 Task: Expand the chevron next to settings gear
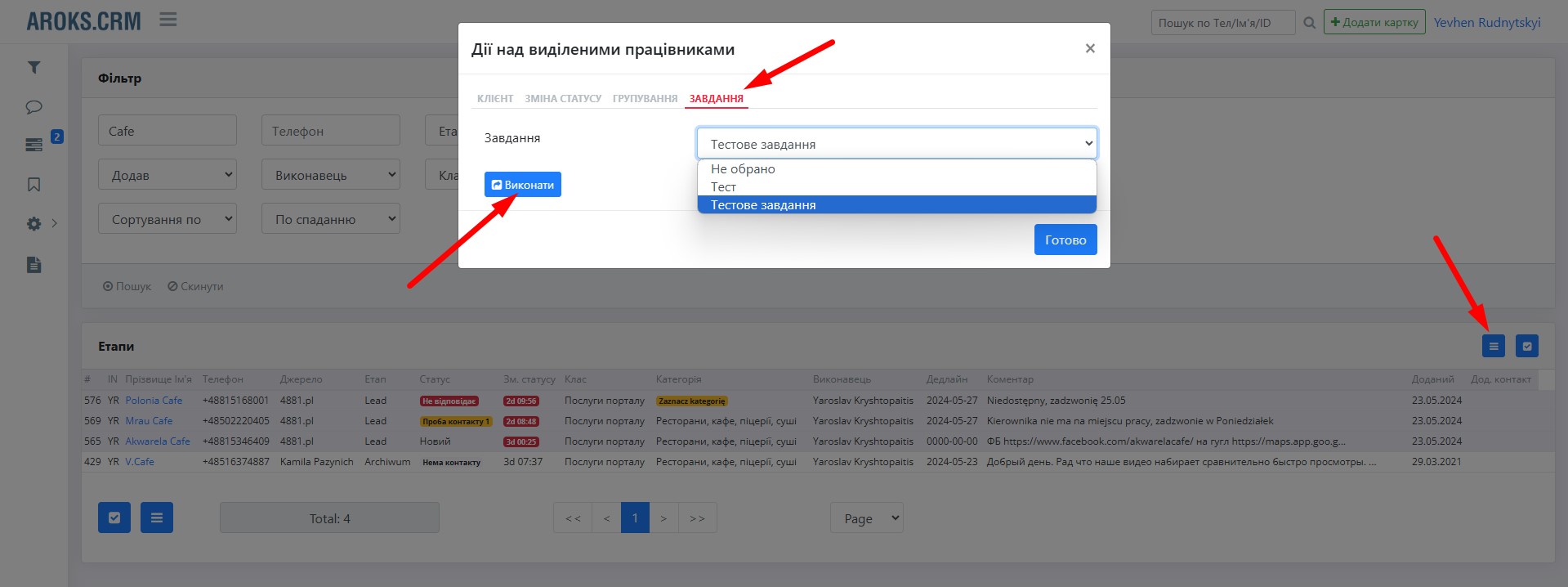[x=54, y=223]
